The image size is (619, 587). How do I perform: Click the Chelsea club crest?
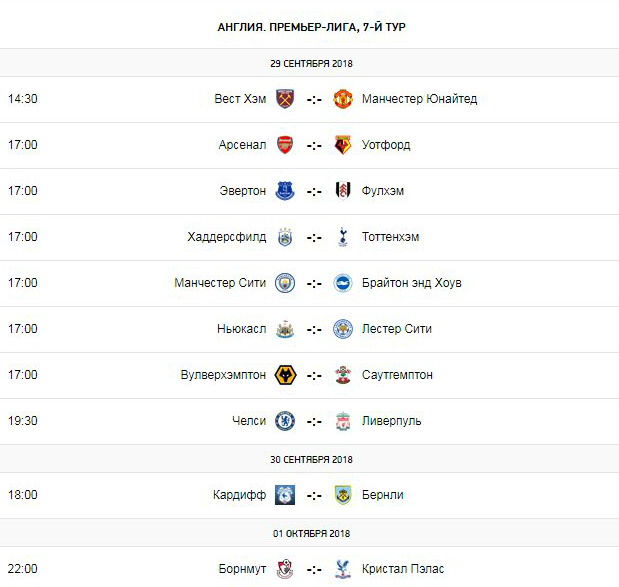[285, 421]
